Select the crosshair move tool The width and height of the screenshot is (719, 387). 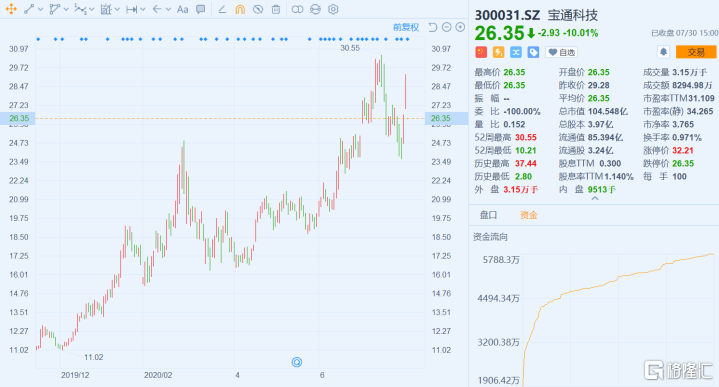click(11, 9)
